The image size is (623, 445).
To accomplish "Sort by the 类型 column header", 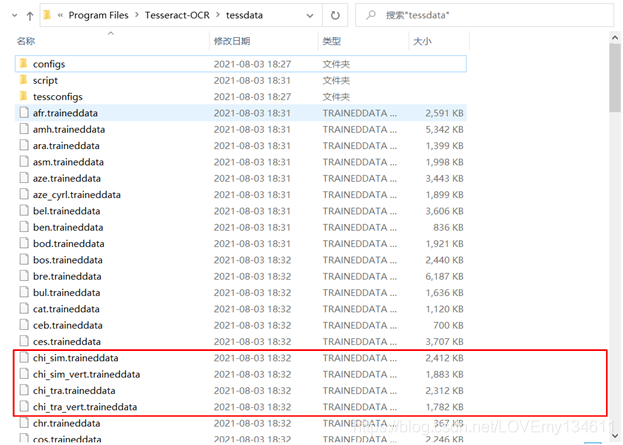I will (x=332, y=41).
